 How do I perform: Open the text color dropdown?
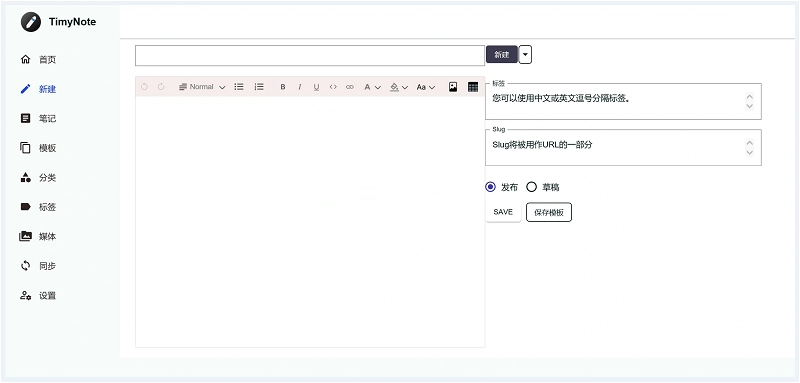click(372, 87)
